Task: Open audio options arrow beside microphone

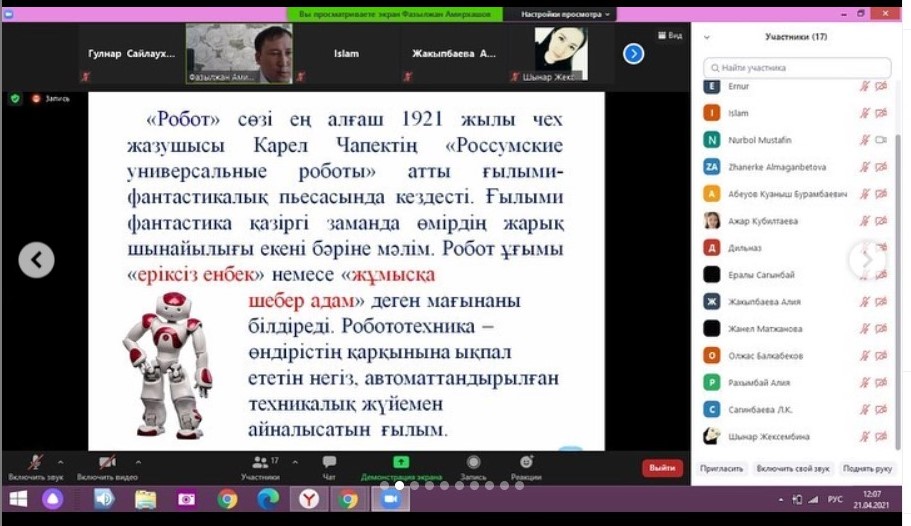Action: (x=60, y=463)
